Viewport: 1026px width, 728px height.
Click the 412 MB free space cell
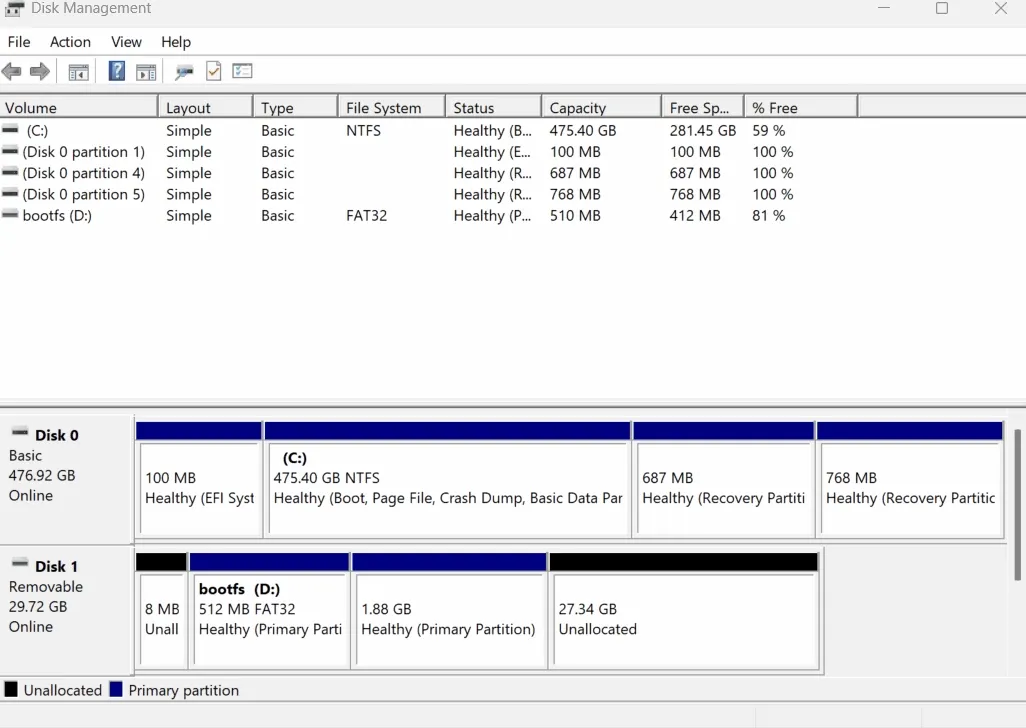pyautogui.click(x=694, y=215)
